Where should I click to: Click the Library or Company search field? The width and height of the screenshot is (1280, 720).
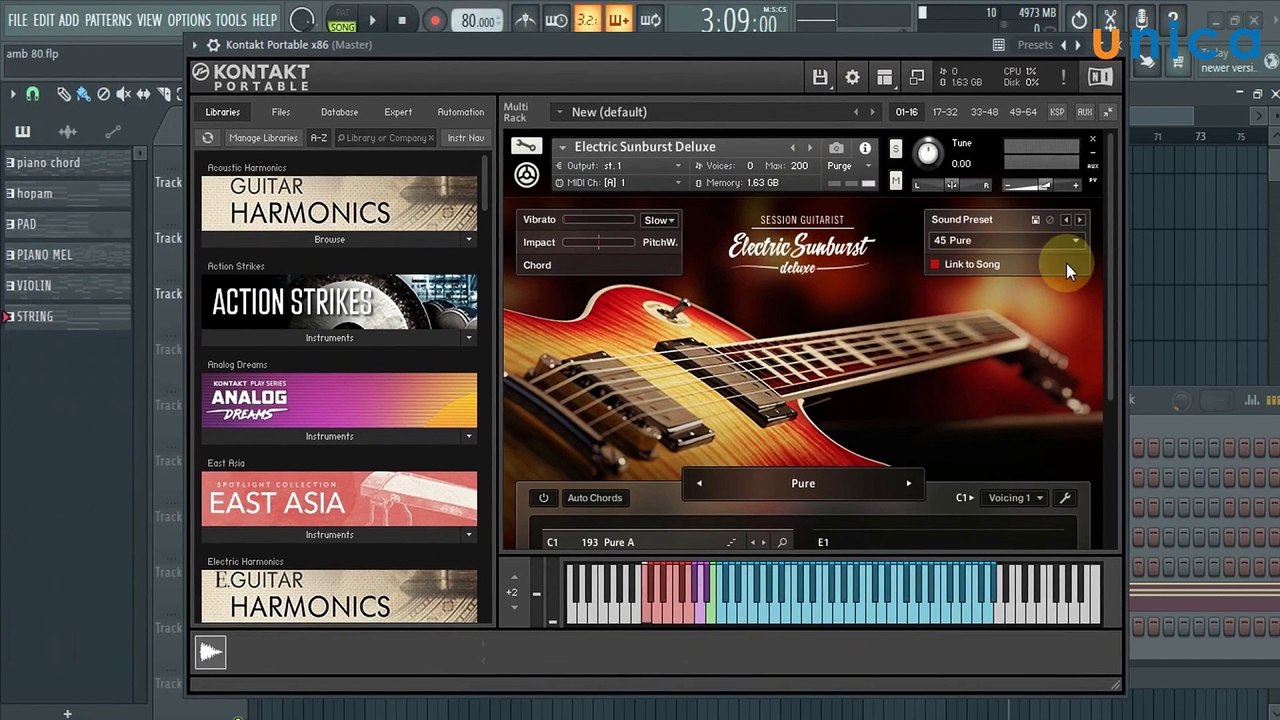click(385, 138)
